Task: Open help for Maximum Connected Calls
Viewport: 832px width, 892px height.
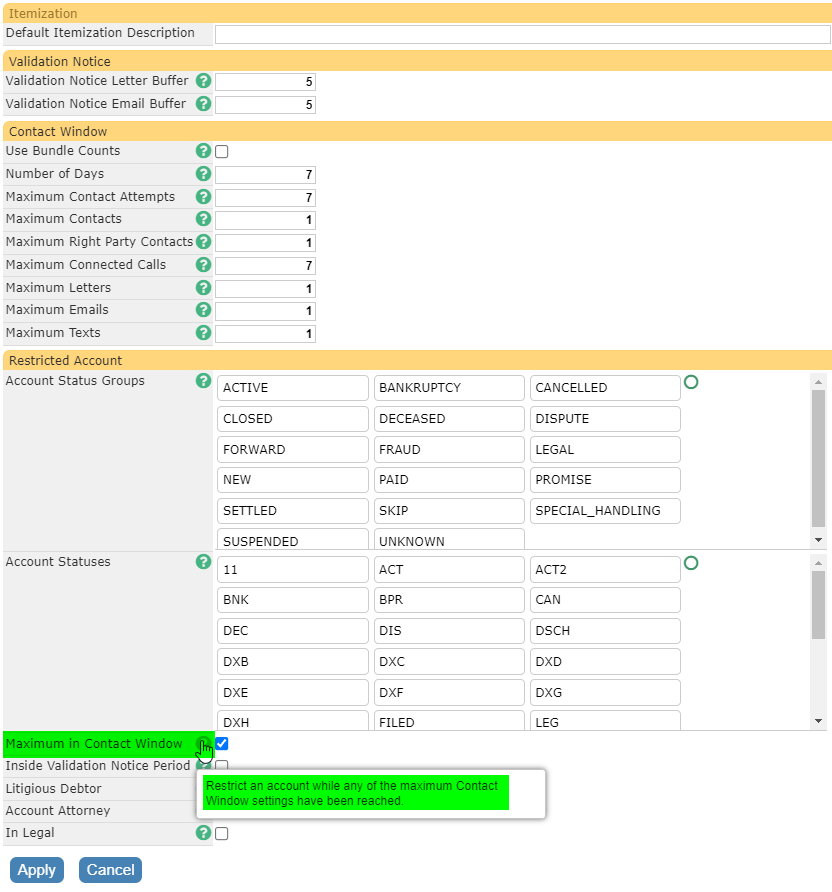Action: [x=203, y=265]
